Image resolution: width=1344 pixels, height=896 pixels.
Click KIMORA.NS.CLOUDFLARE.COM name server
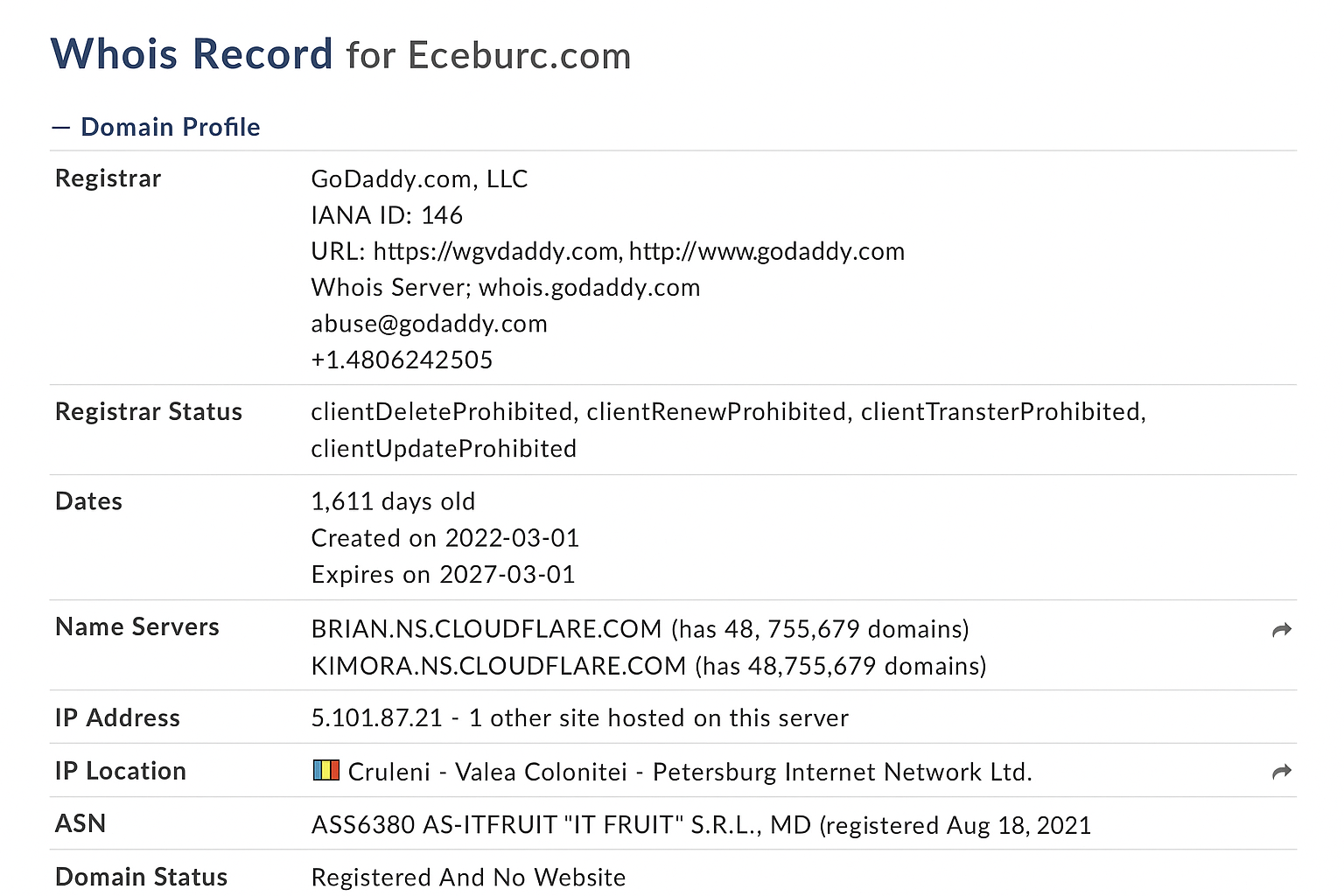coord(499,666)
